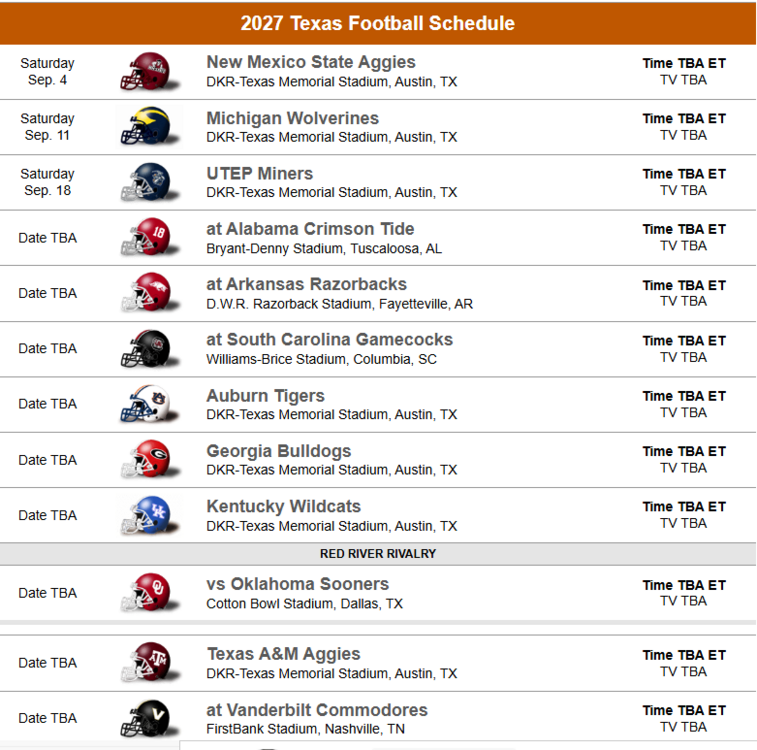Screen dimensions: 757x750
Task: Click the Georgia Bulldogs helmet icon
Action: 145,460
